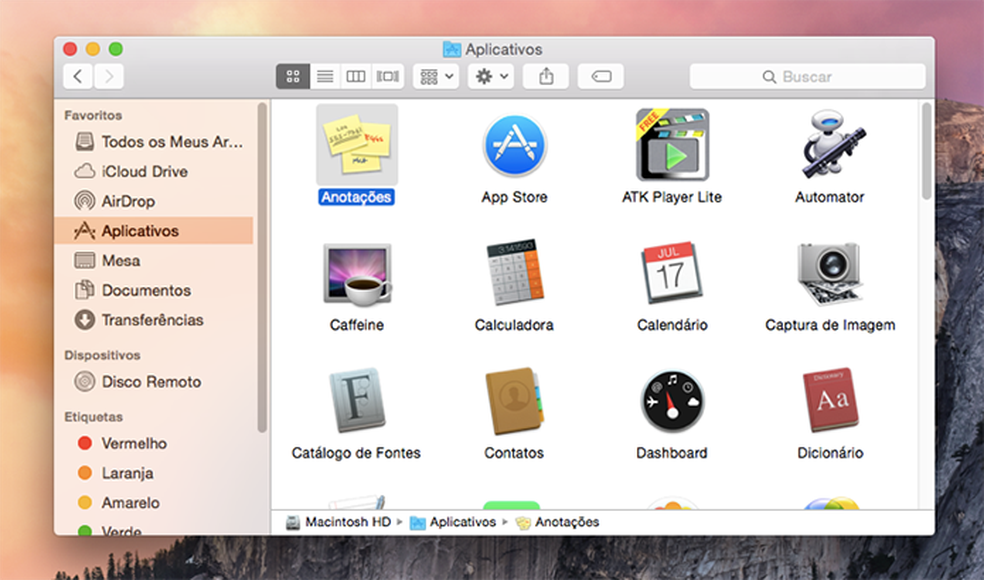984x580 pixels.
Task: Open Transferências in the sidebar
Action: (152, 320)
